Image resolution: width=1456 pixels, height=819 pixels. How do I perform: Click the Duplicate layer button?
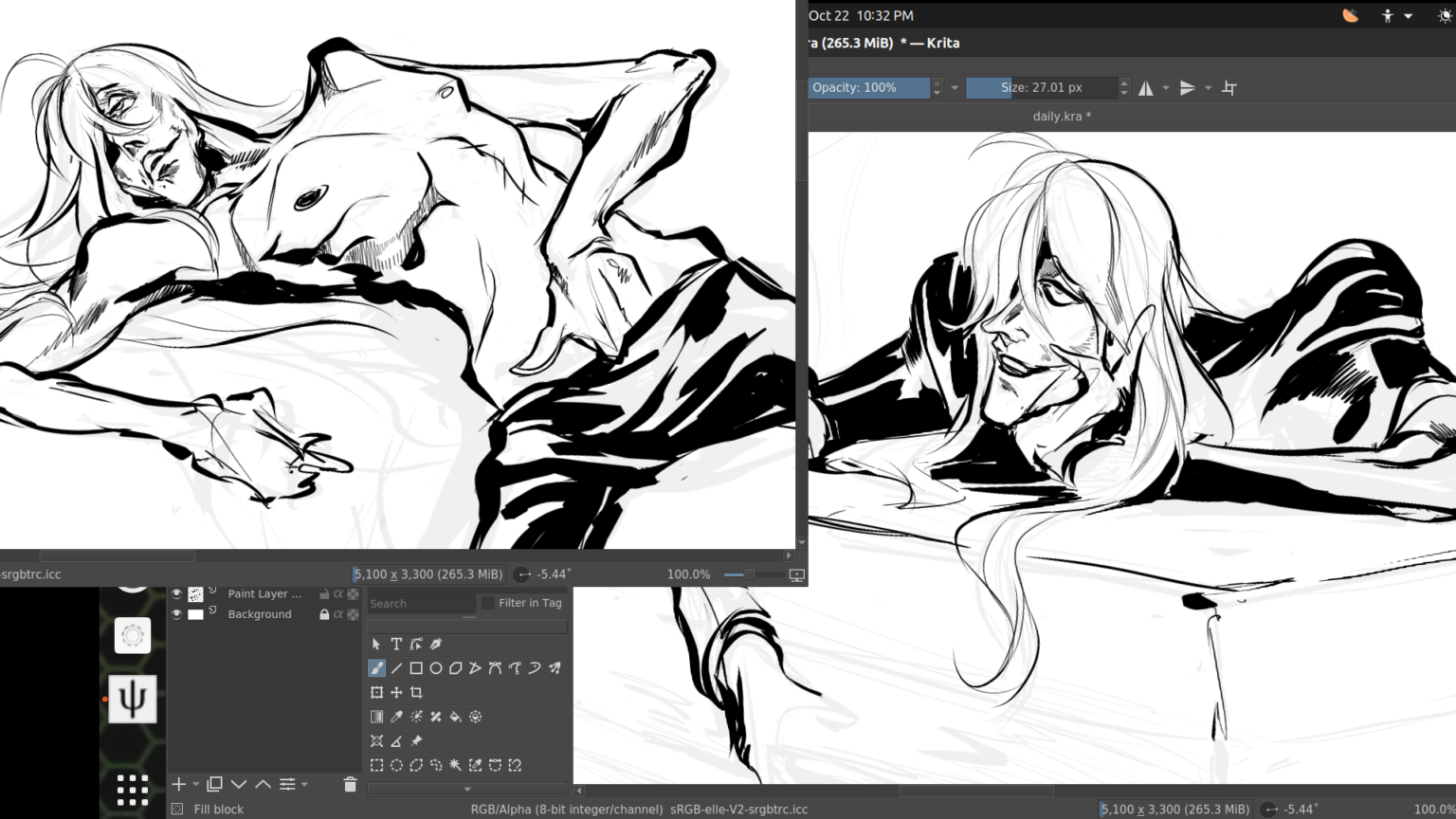pyautogui.click(x=215, y=784)
